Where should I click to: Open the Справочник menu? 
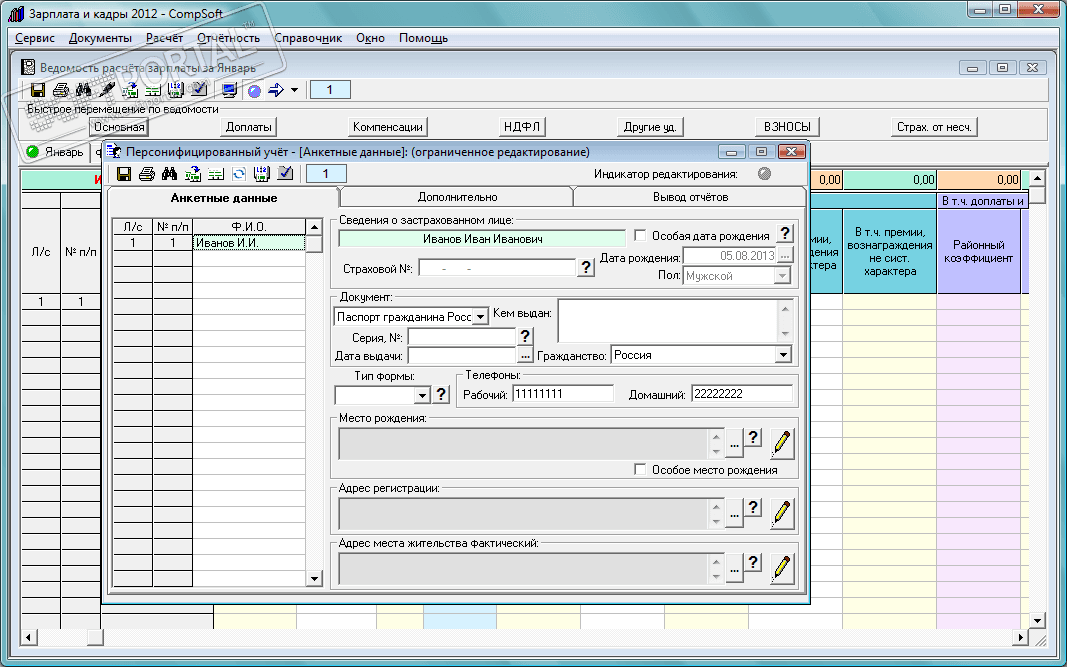(x=308, y=38)
